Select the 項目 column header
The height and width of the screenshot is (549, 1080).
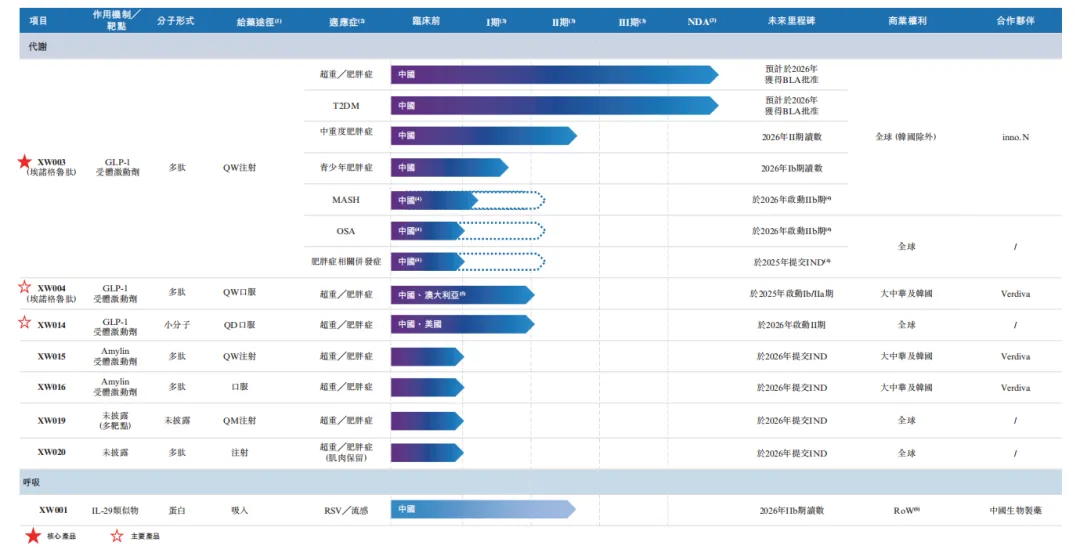[38, 21]
